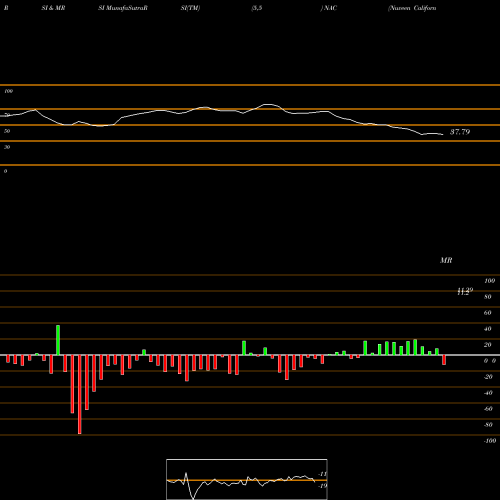Click the MR axis label -100 on right

coord(490,441)
